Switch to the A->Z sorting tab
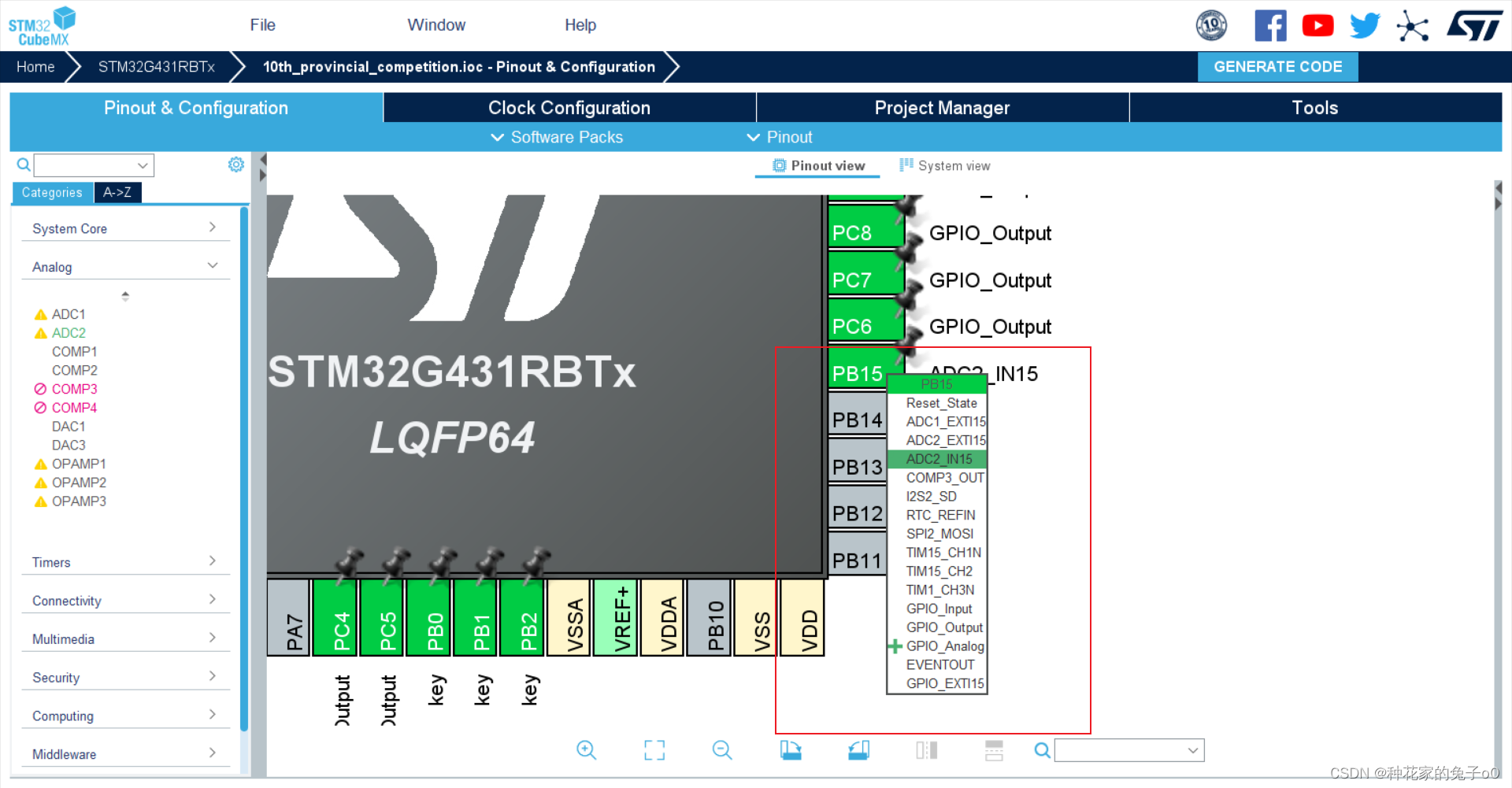Viewport: 1512px width, 788px height. coord(117,192)
